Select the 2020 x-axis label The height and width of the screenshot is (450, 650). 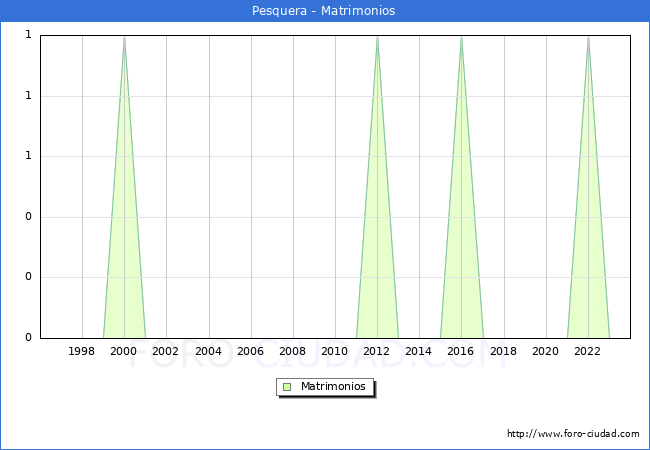point(546,351)
